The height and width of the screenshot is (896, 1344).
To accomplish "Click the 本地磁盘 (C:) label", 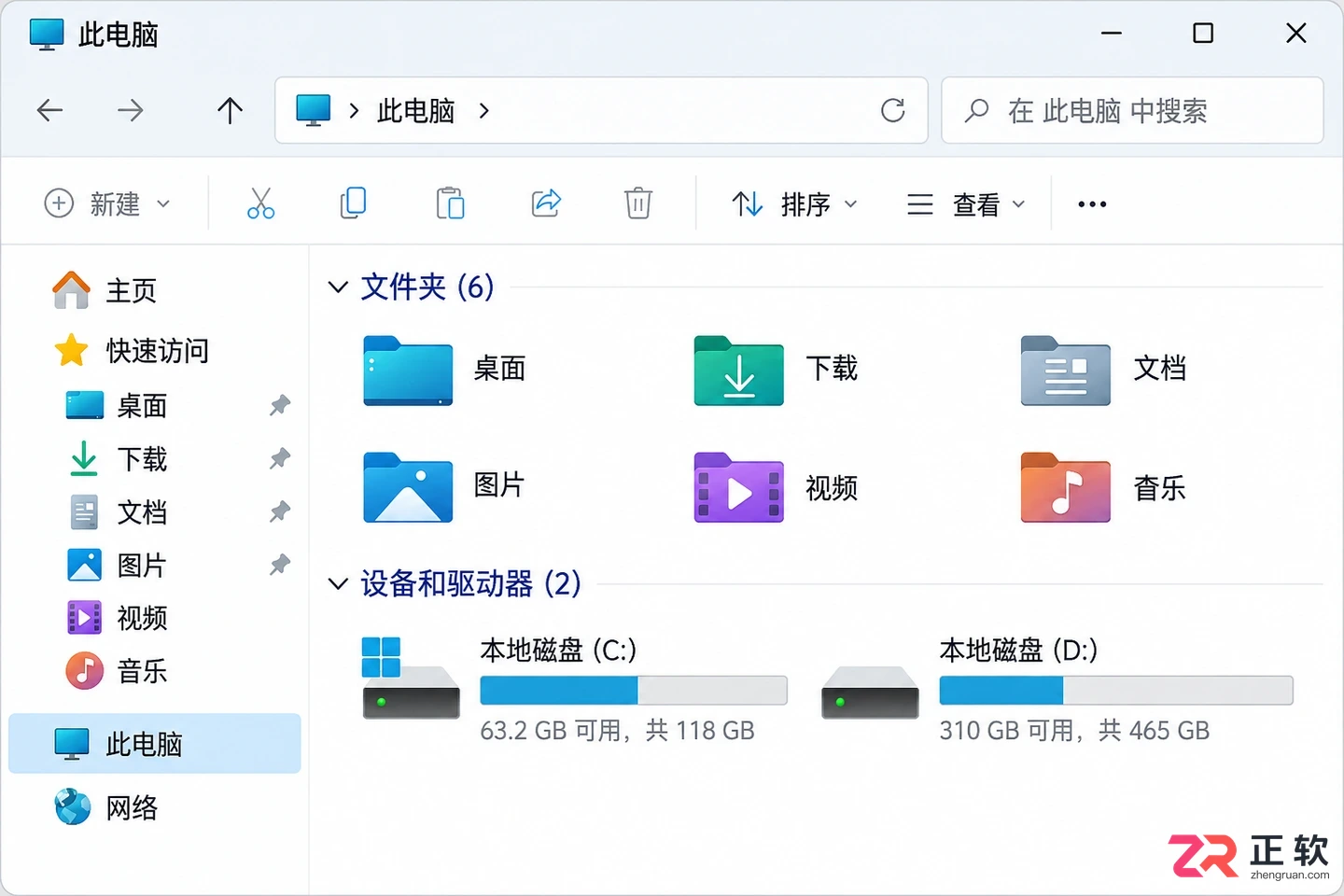I will 558,650.
